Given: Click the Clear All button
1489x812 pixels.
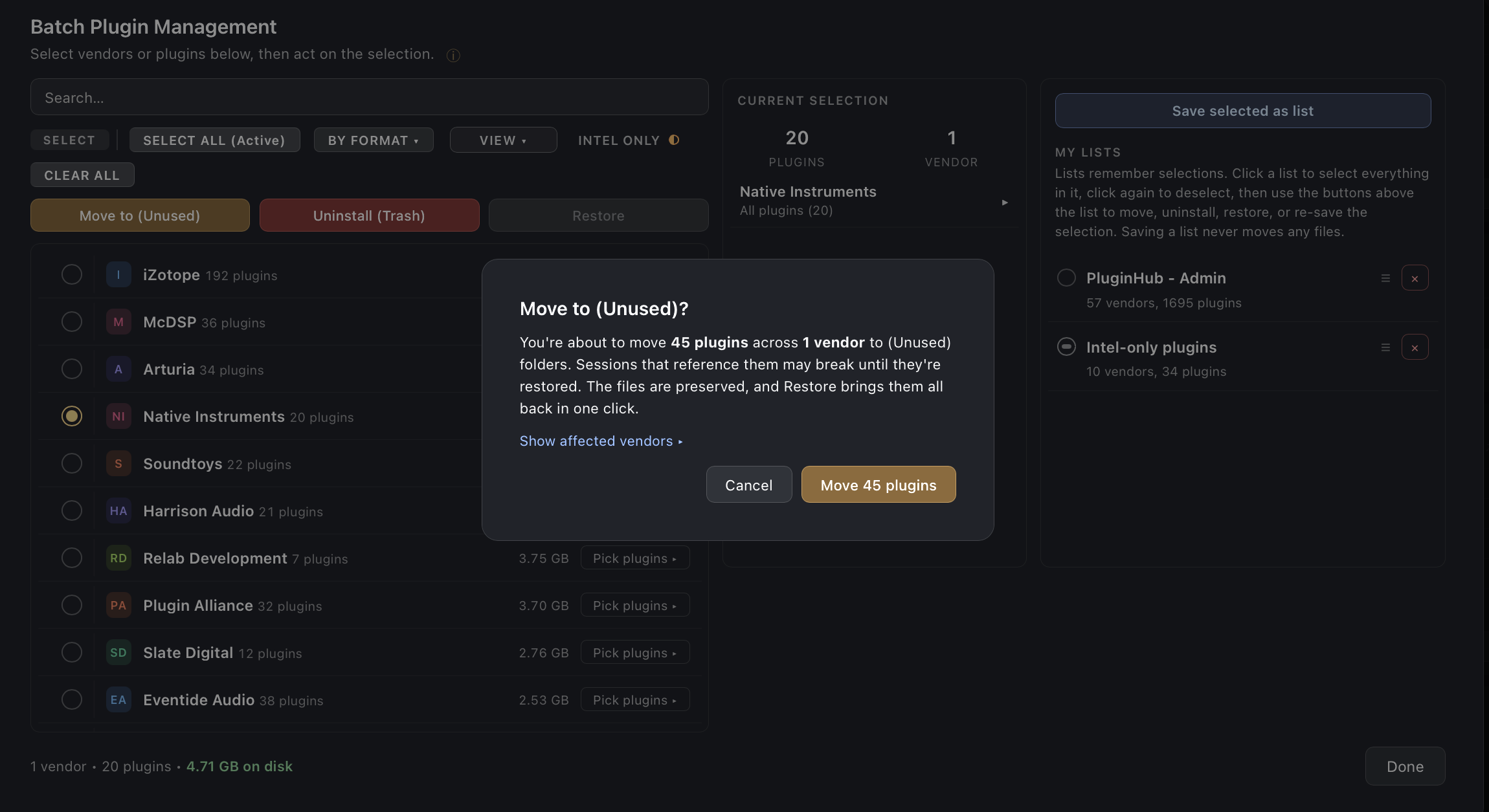Looking at the screenshot, I should (x=82, y=175).
